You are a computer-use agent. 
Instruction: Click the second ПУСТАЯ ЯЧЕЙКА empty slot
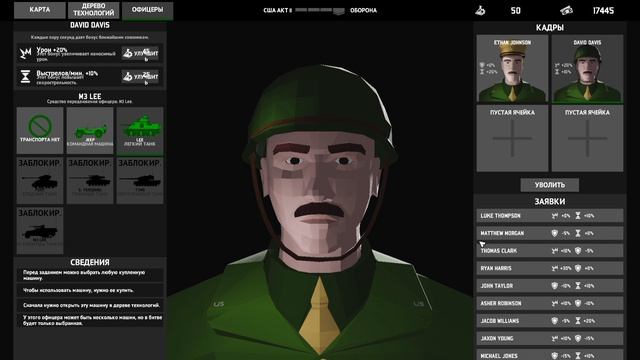click(x=587, y=138)
